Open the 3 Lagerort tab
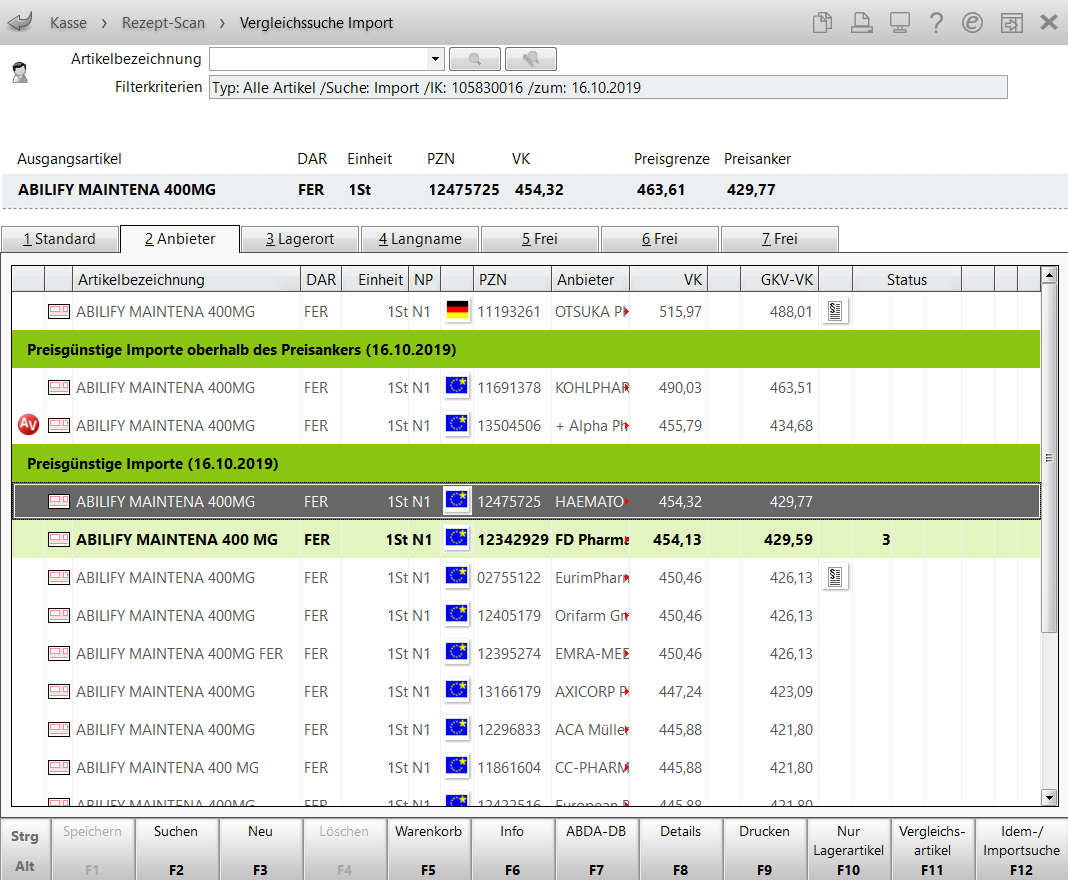Viewport: 1068px width, 880px height. [300, 239]
